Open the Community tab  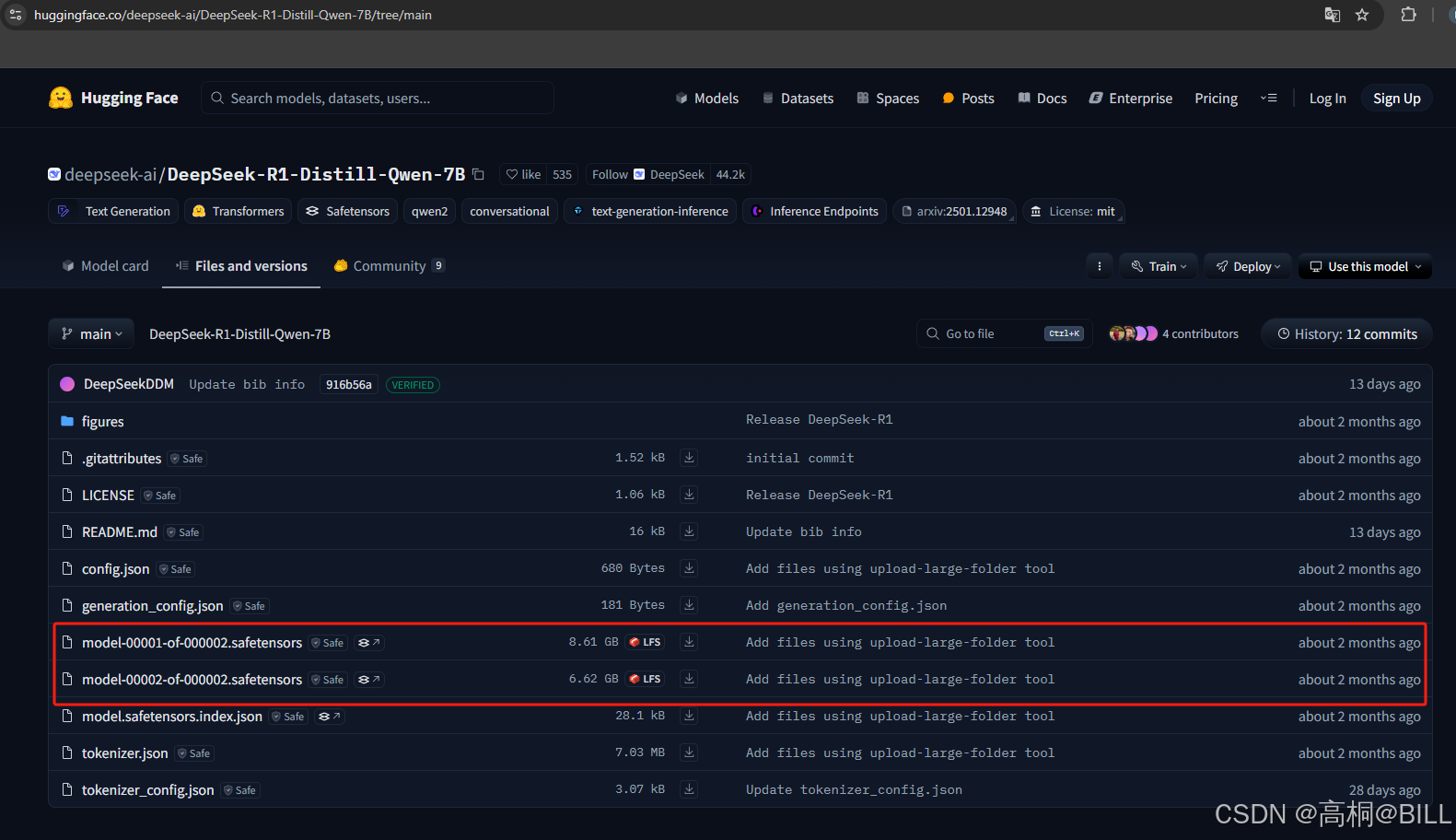tap(389, 266)
